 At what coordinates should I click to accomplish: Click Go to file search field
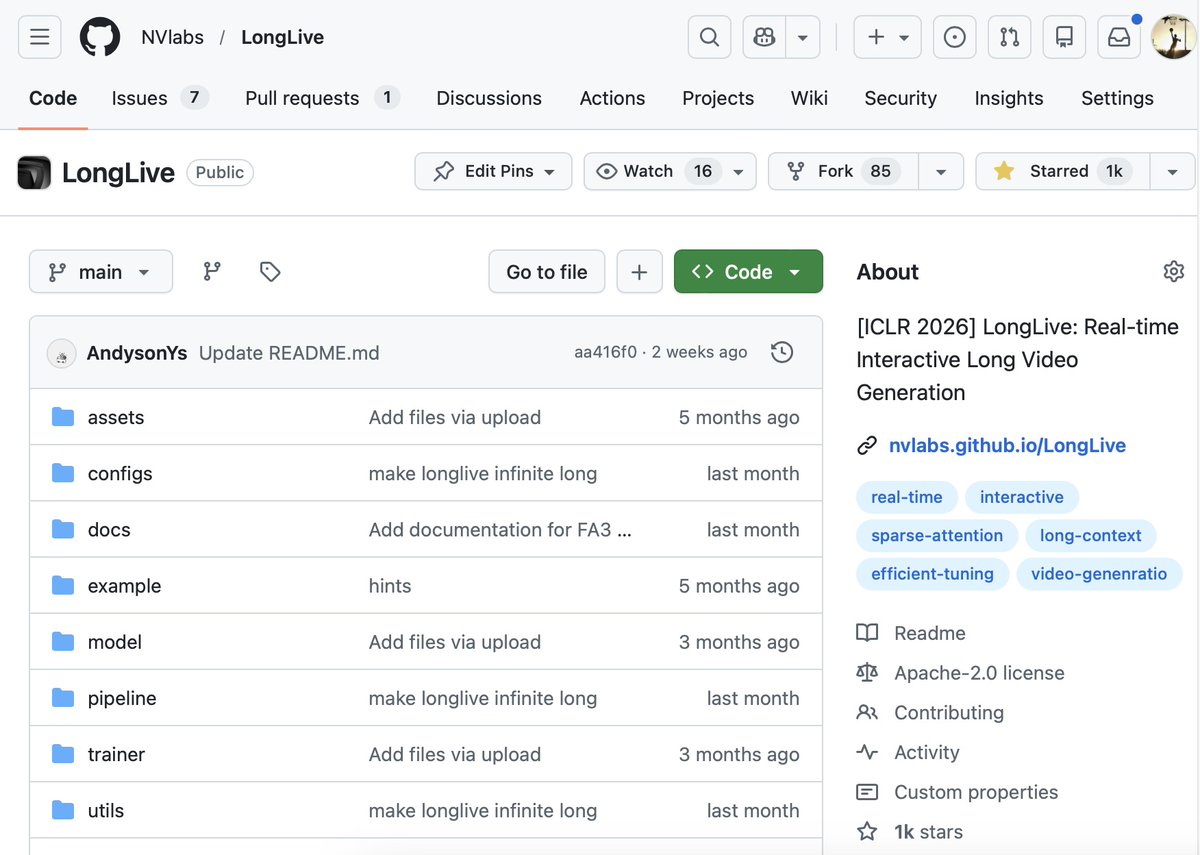click(547, 271)
